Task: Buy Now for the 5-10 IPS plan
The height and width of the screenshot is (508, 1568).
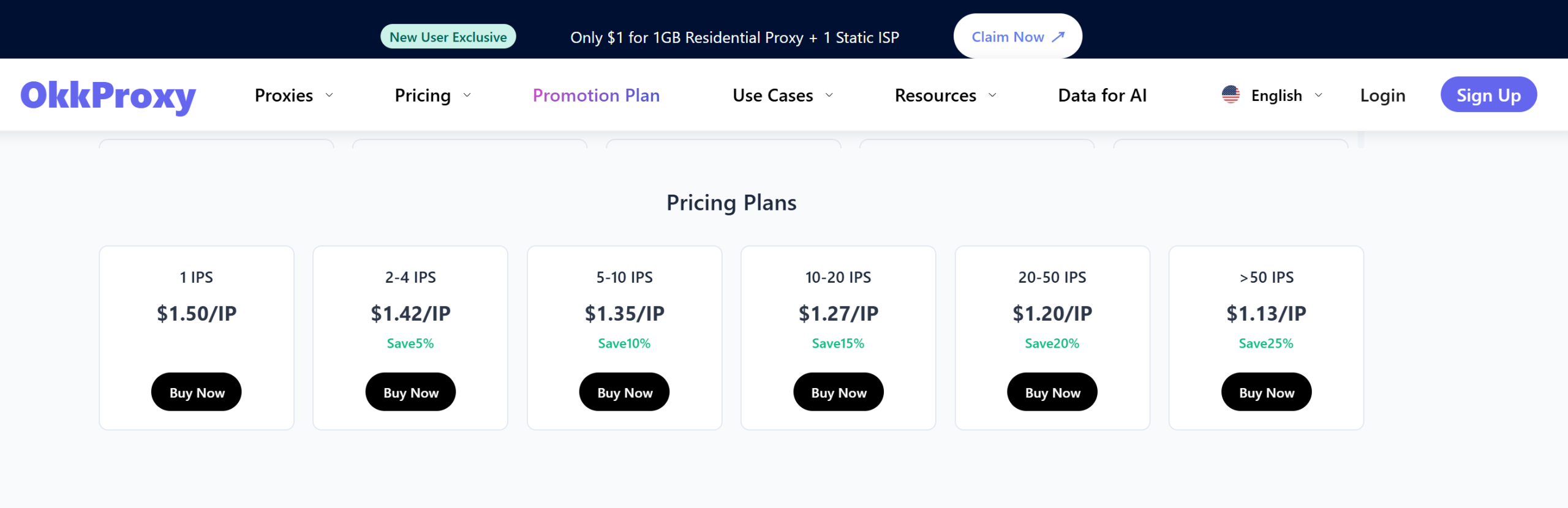Action: click(x=624, y=392)
